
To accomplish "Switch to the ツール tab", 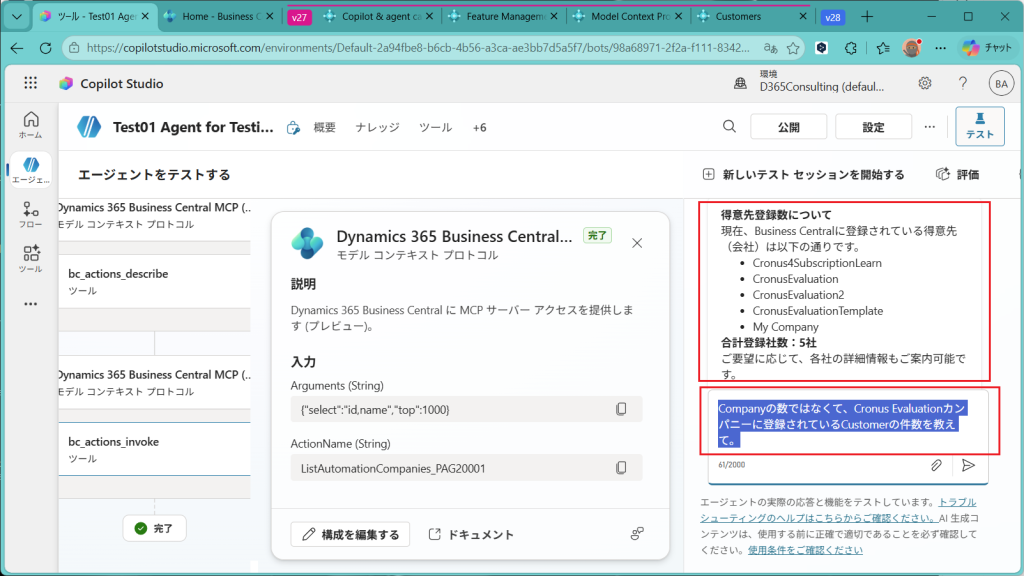I will click(435, 128).
